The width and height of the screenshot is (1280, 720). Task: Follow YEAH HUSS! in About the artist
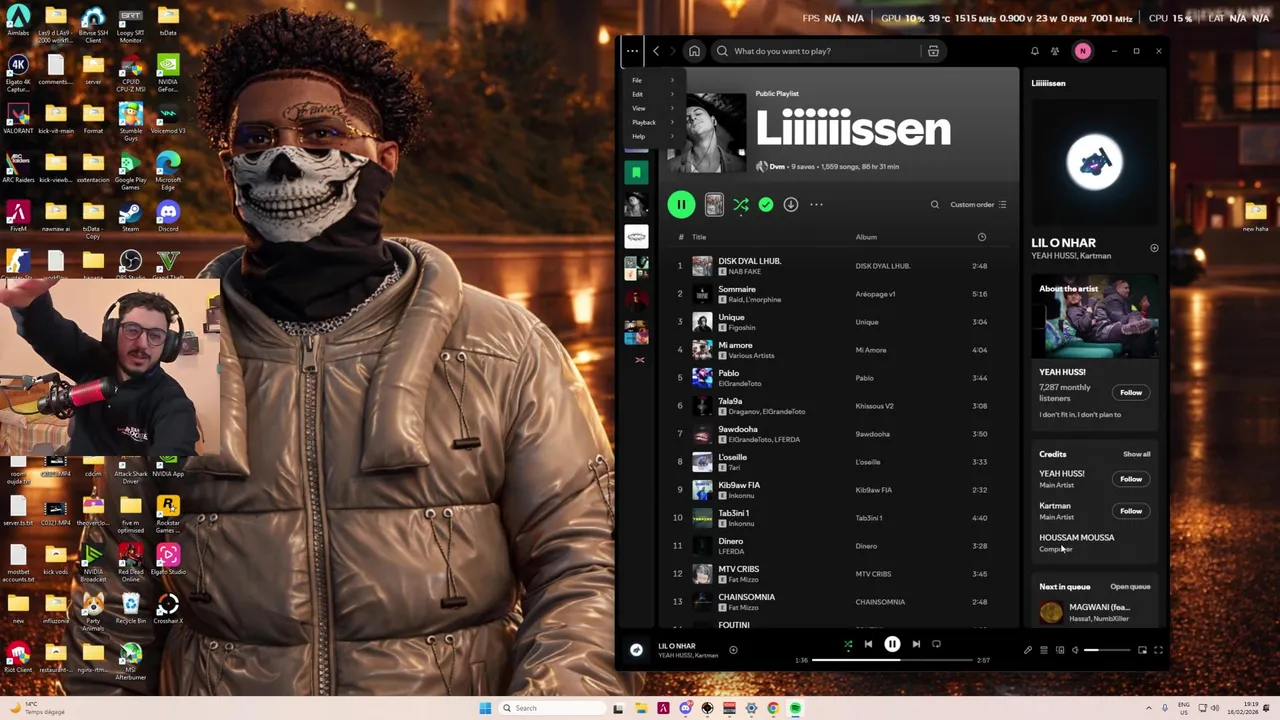[1130, 392]
